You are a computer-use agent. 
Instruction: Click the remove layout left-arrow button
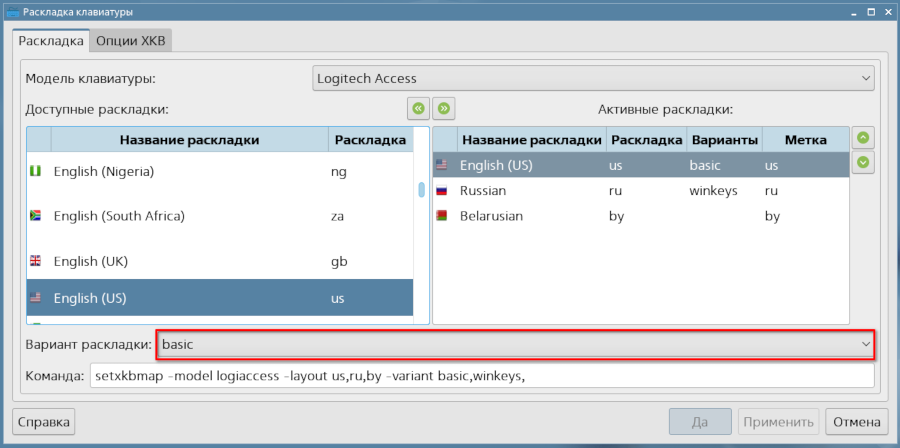417,108
